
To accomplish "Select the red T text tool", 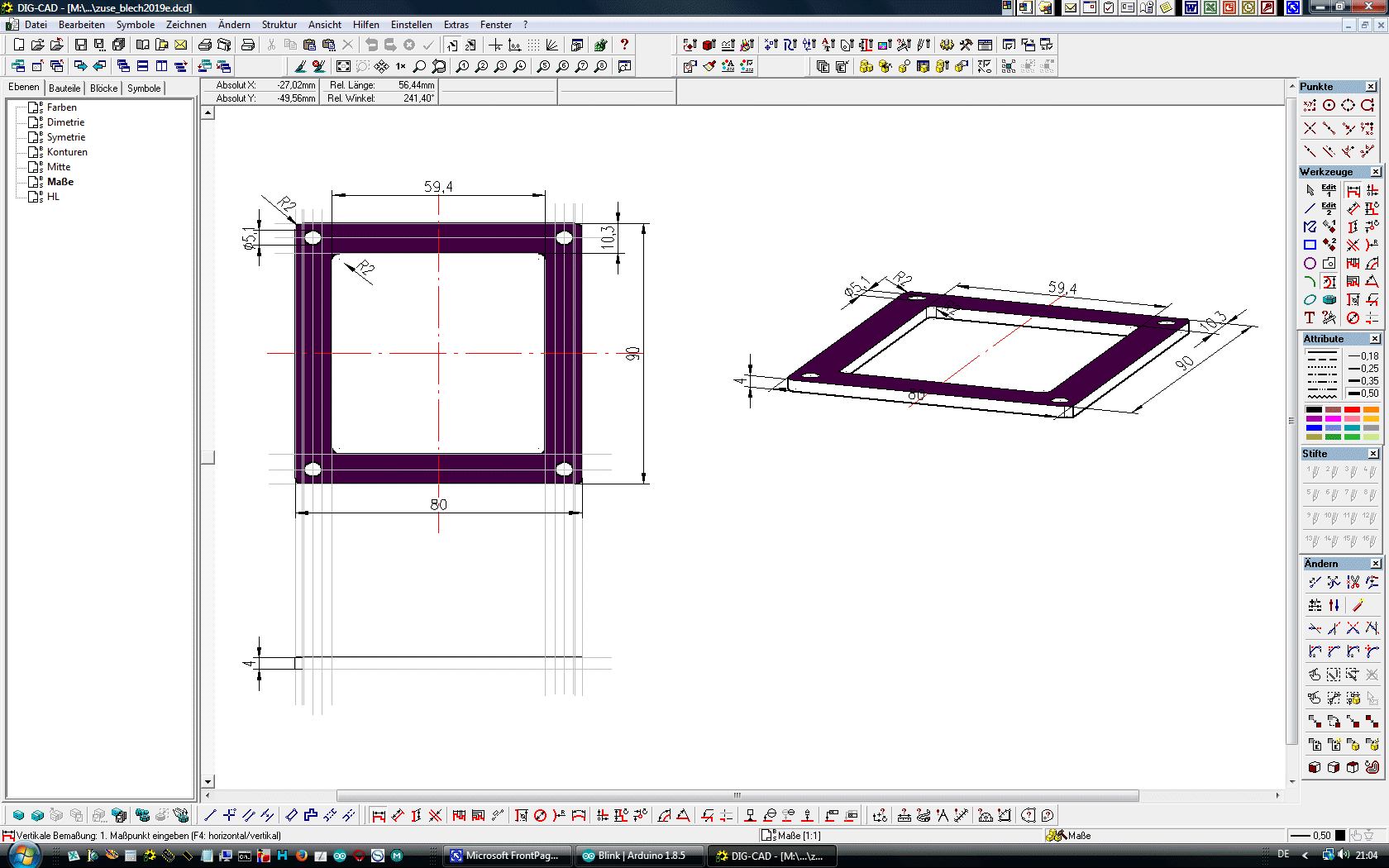I will tap(1310, 317).
